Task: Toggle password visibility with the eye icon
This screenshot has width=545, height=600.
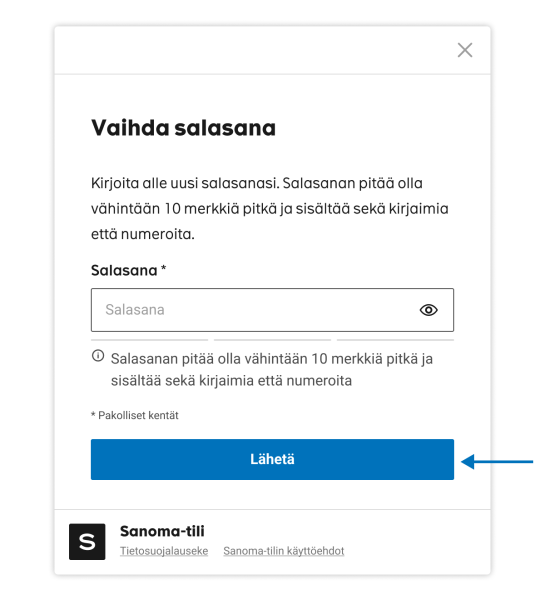Action: (428, 310)
